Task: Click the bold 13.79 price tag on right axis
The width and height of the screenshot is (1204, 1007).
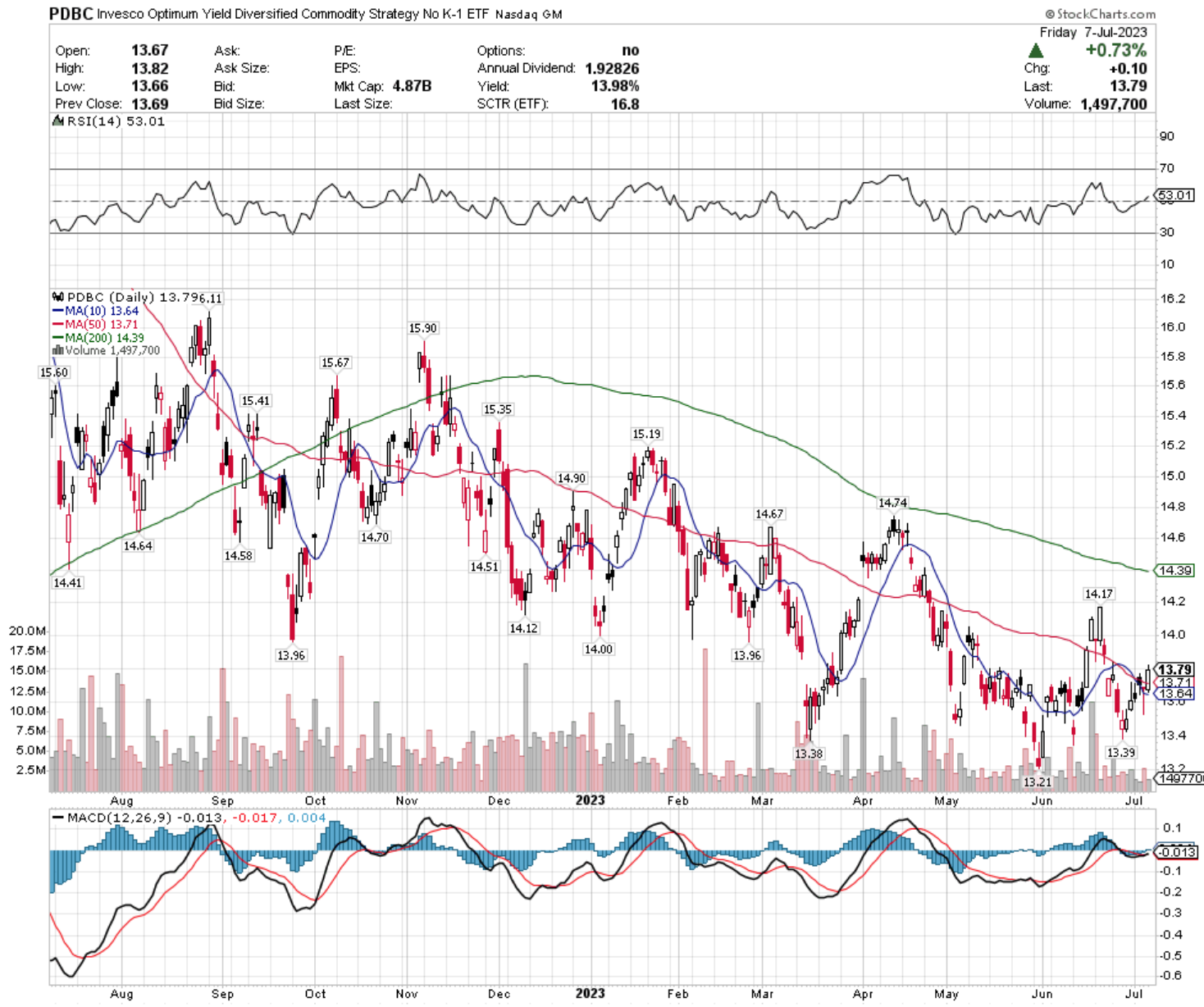Action: [x=1174, y=670]
